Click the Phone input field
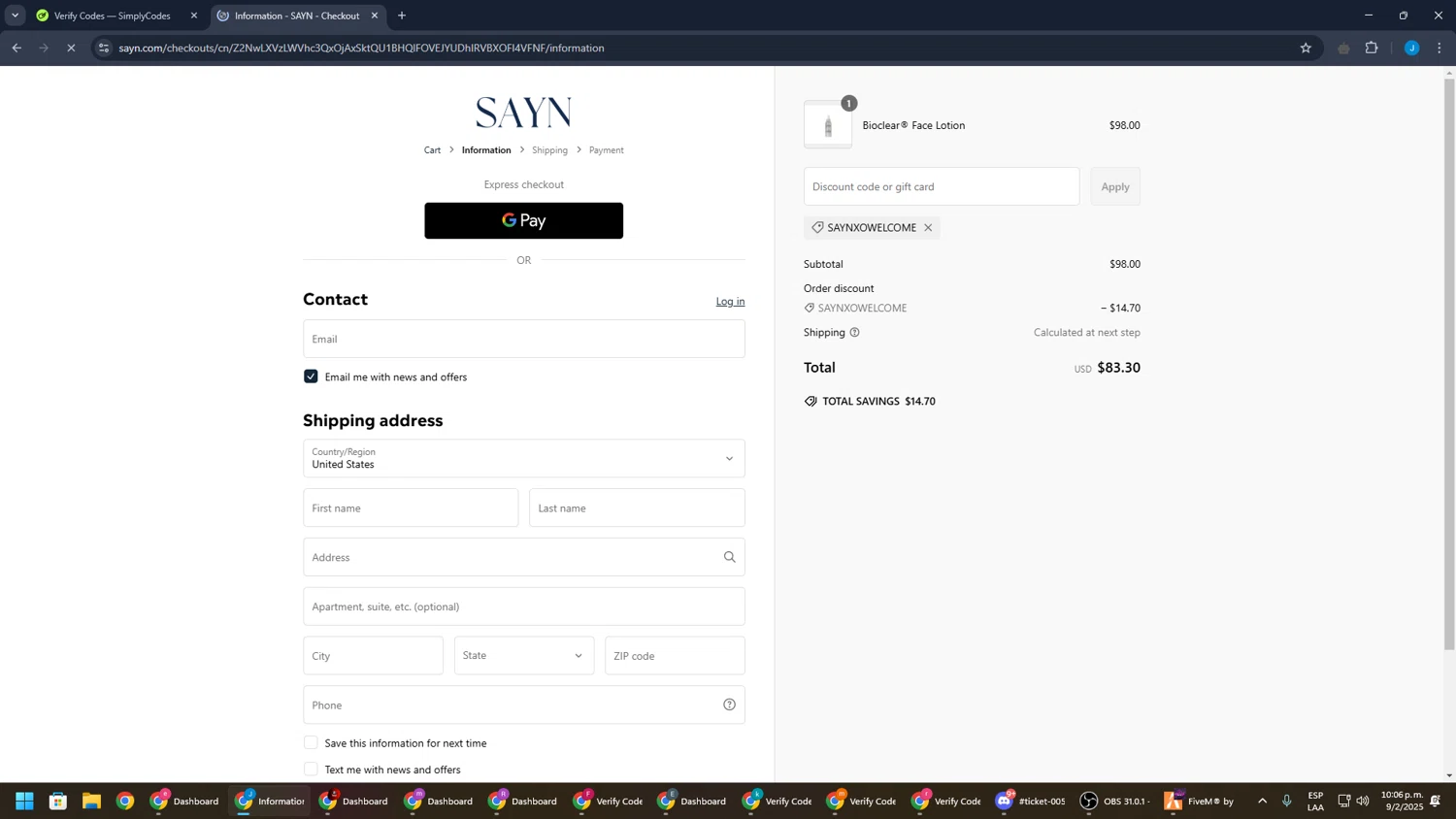1456x819 pixels. (x=523, y=704)
